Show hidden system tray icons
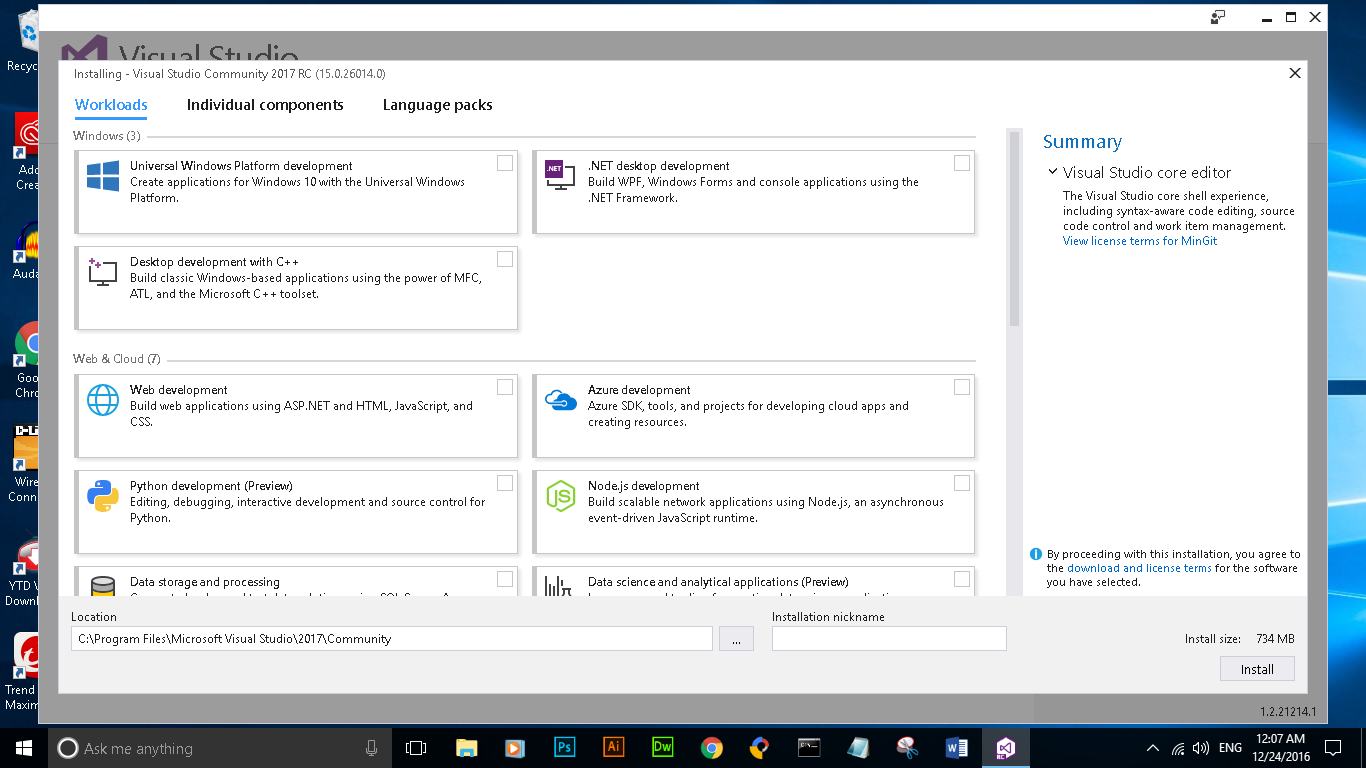1366x768 pixels. [x=1153, y=748]
